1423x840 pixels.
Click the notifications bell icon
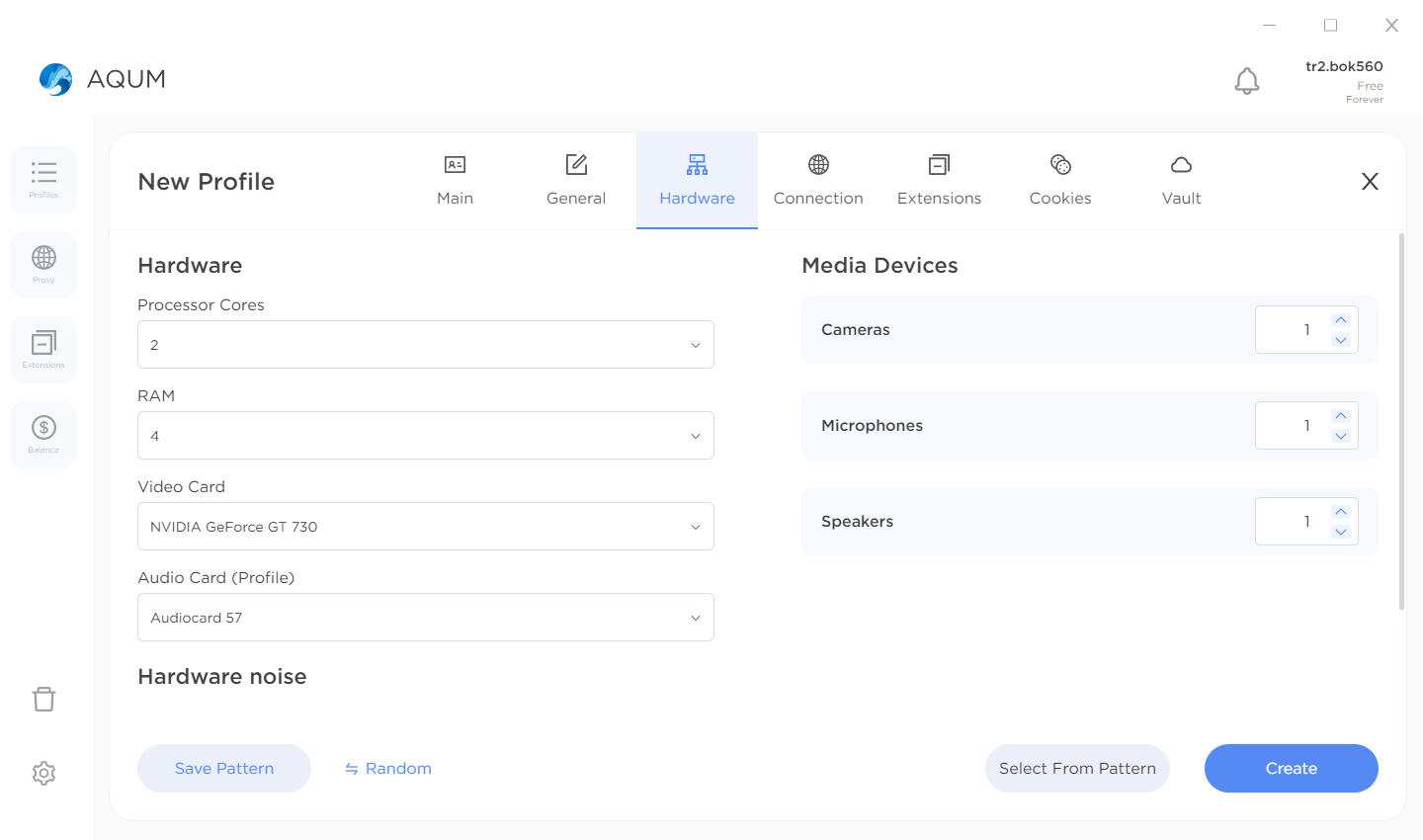1247,80
